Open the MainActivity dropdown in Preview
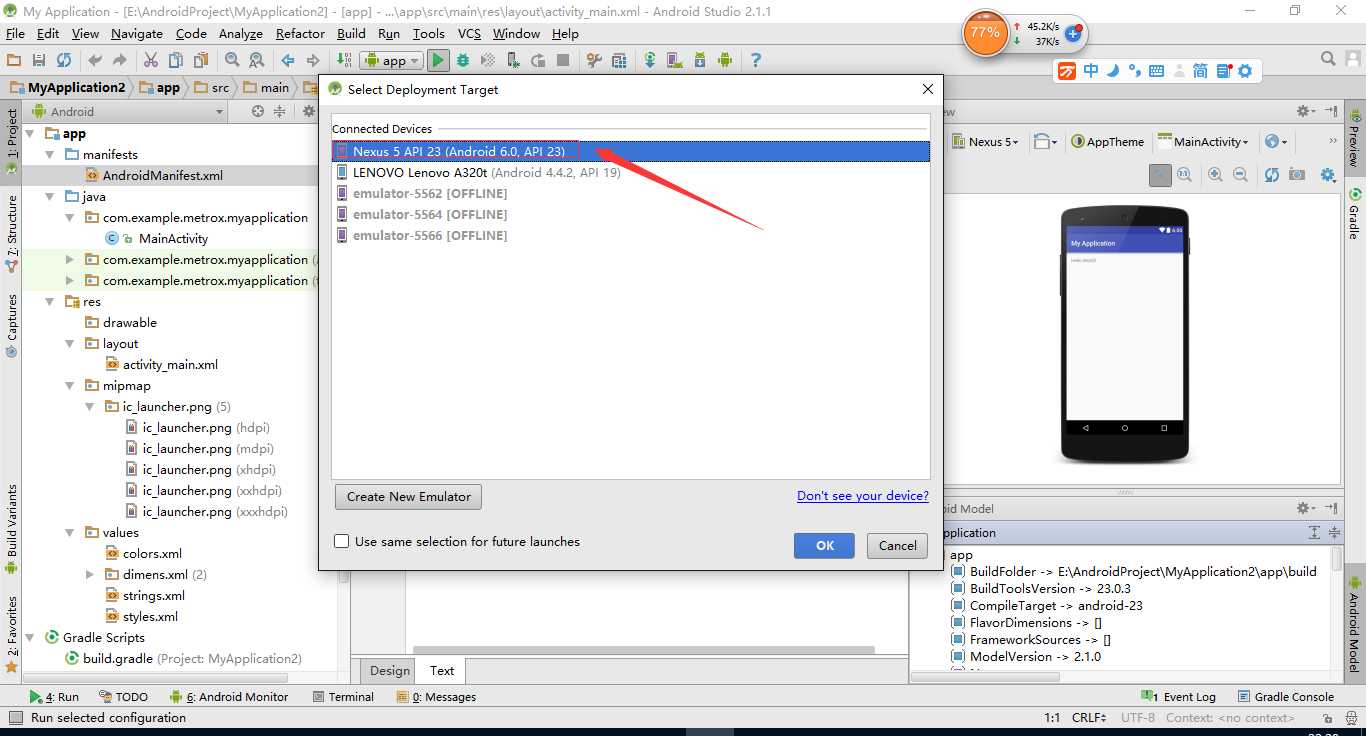The height and width of the screenshot is (736, 1366). pos(1204,142)
